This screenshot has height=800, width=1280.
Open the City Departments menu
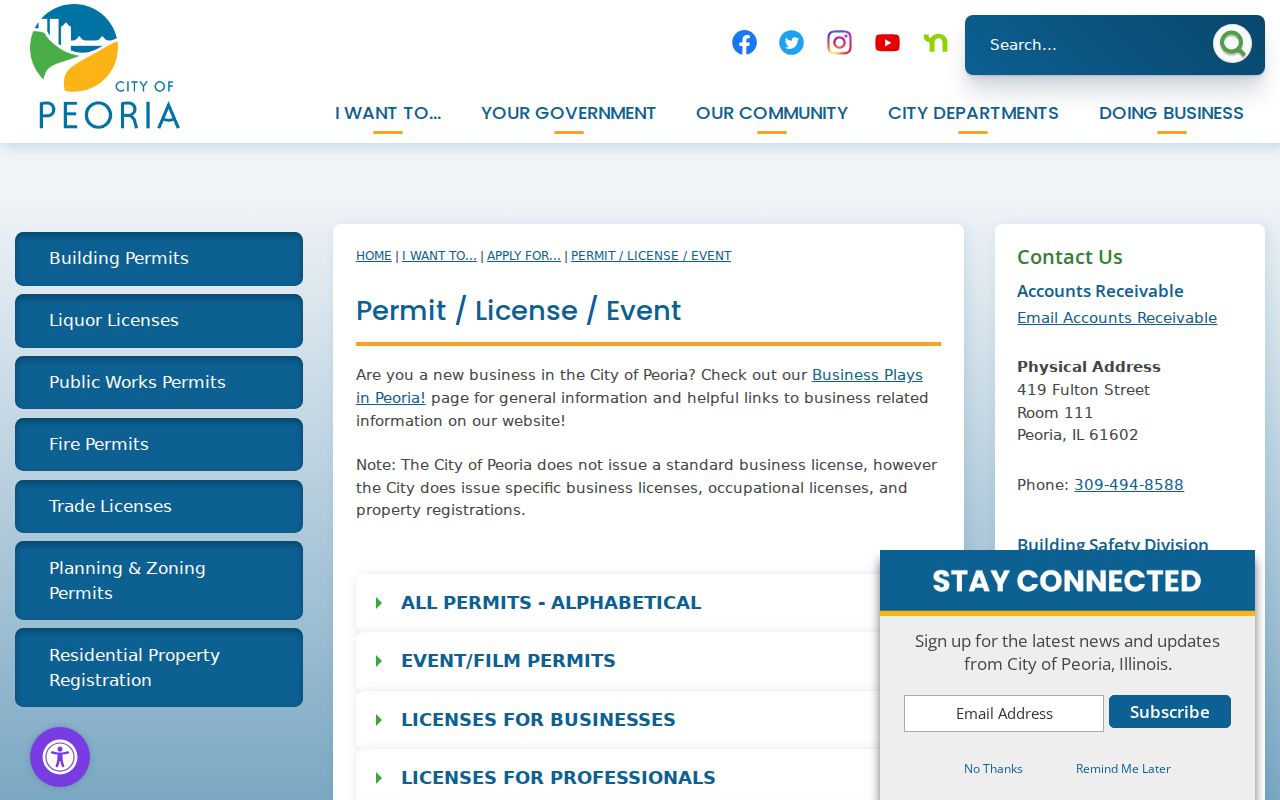973,114
